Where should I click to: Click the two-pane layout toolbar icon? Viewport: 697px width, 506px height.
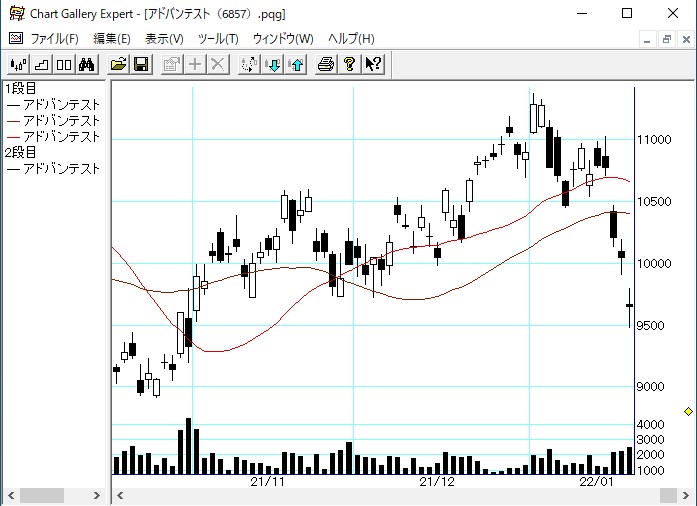coord(64,65)
